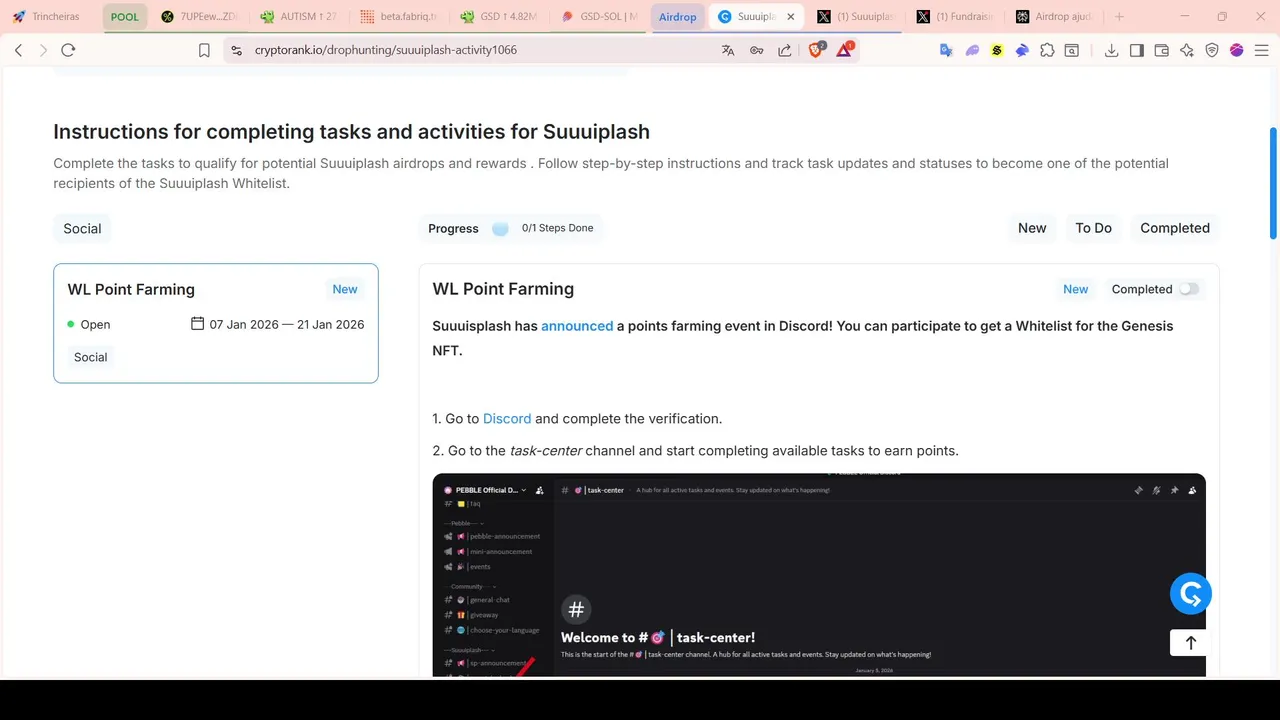This screenshot has width=1280, height=720.
Task: Click the Discord task-center screenshot image
Action: pyautogui.click(x=819, y=574)
